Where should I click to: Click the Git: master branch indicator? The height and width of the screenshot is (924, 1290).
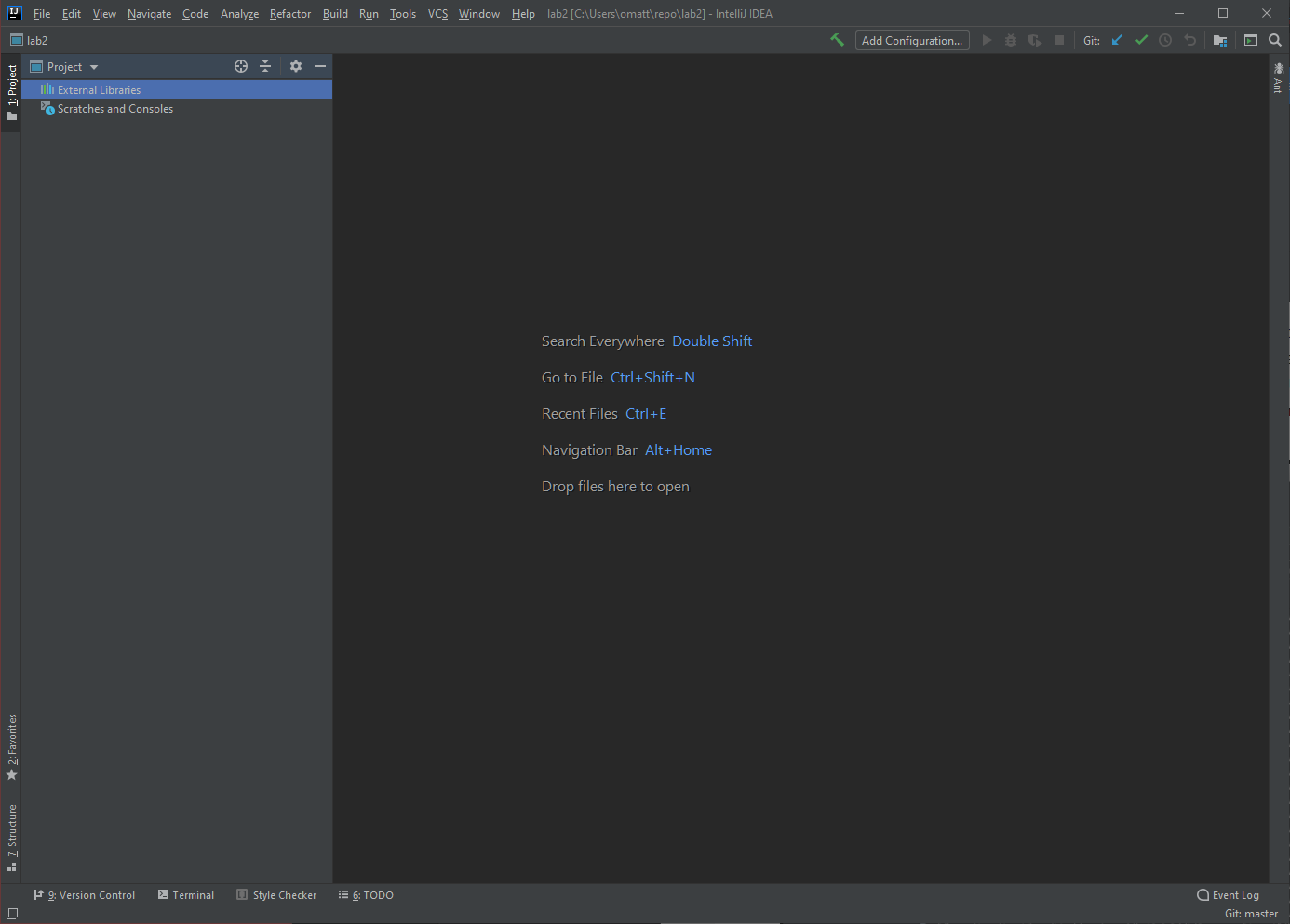(x=1250, y=914)
